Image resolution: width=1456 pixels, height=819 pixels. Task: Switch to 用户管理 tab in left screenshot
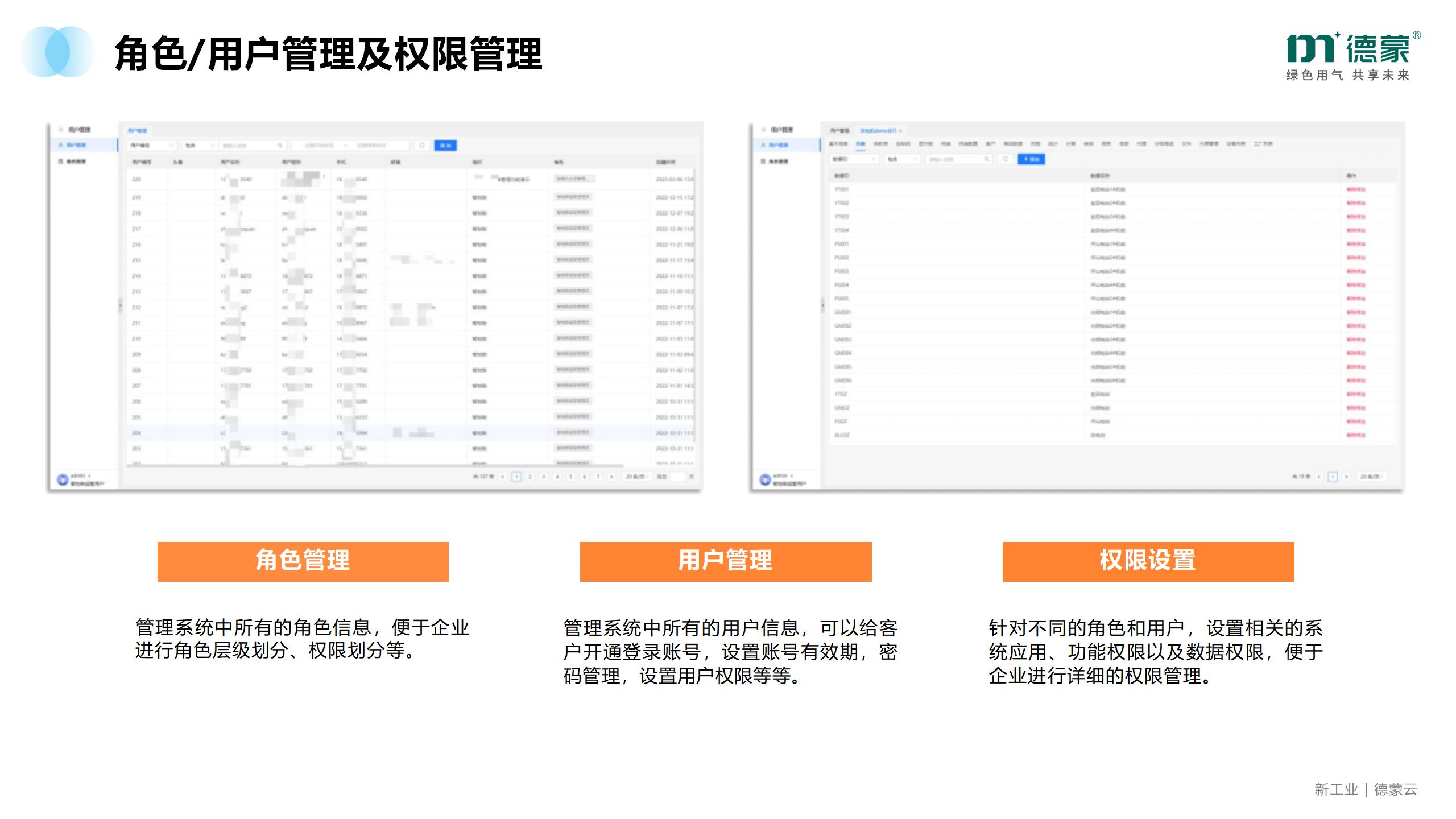coord(137,131)
